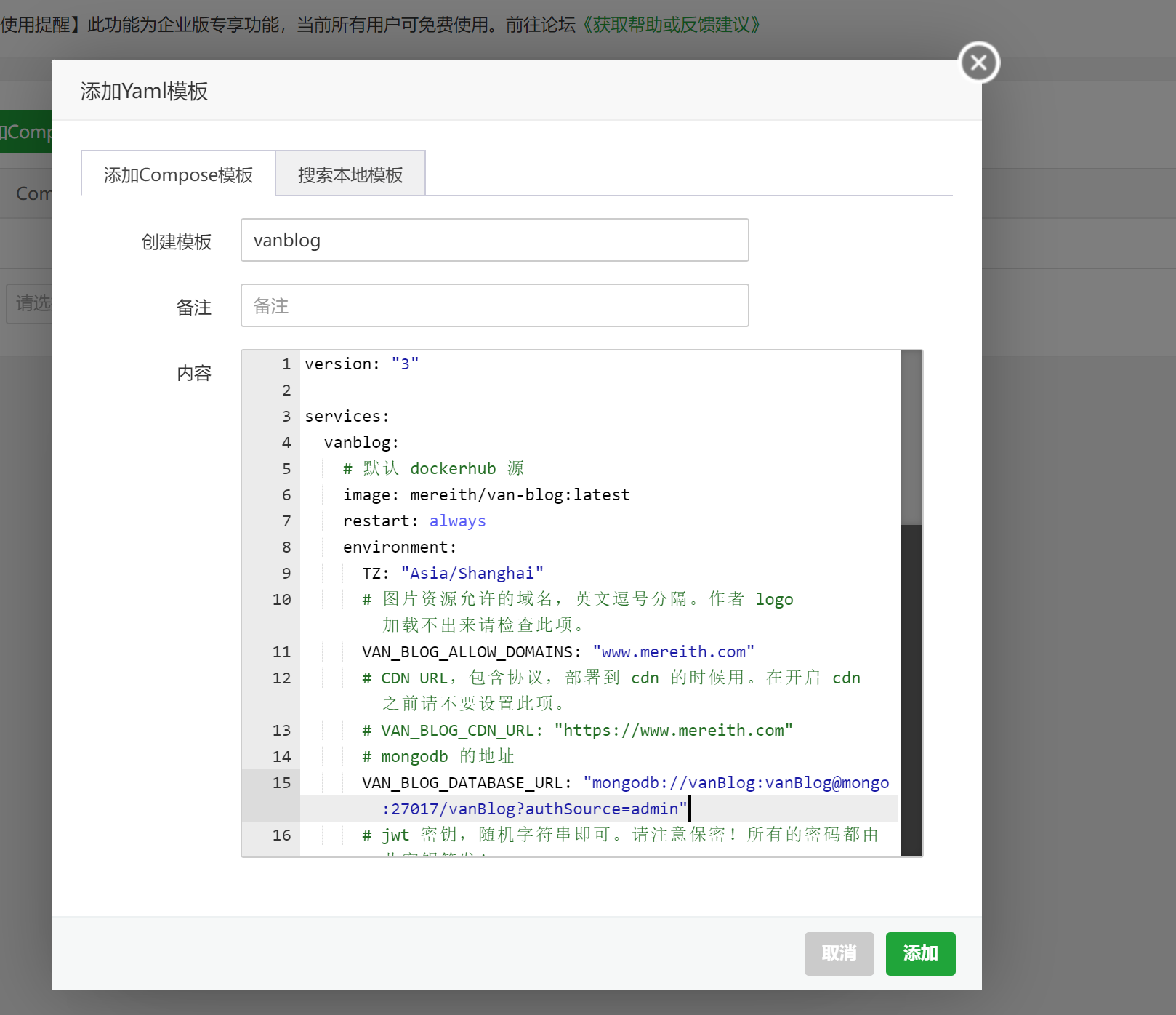1176x1015 pixels.
Task: Click VAN_BLOG_ALLOW_DOMAINS line in editor
Action: tap(558, 651)
